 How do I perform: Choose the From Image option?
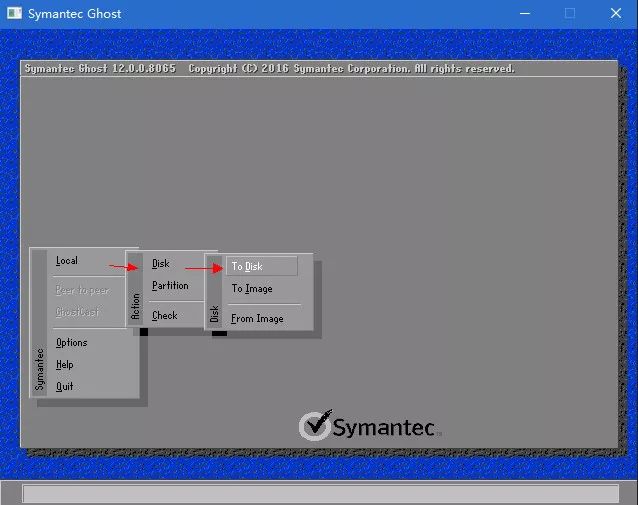tap(257, 318)
